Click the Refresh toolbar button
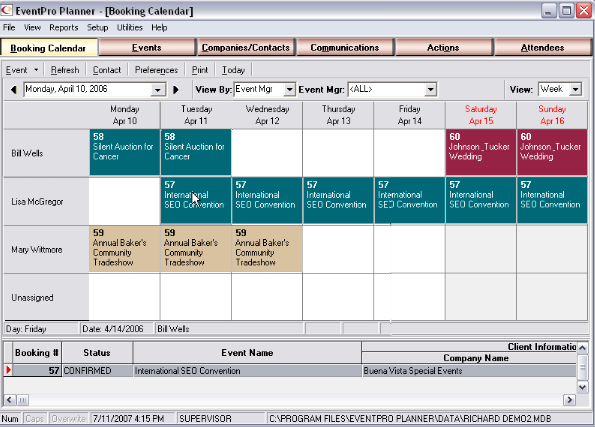The image size is (595, 427). pos(65,70)
